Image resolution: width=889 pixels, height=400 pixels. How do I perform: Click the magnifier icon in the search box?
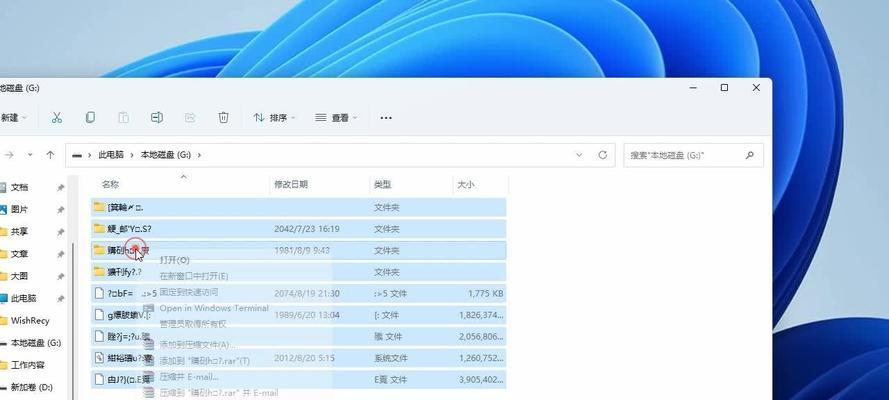750,155
